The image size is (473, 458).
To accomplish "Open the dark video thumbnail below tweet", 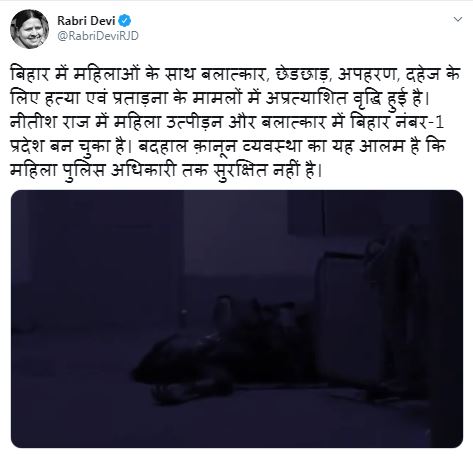I will tap(237, 319).
